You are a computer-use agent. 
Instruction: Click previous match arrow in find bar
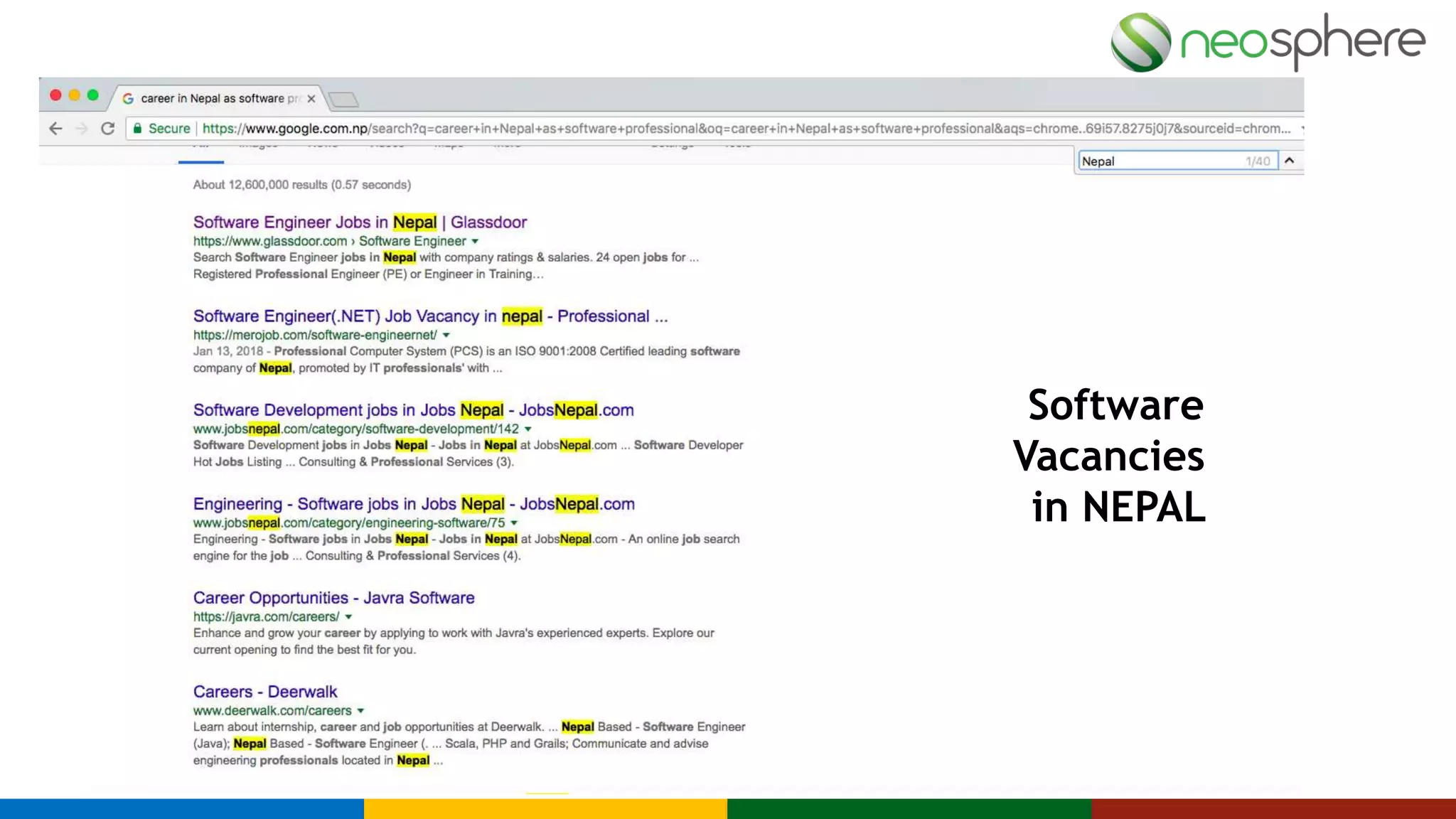click(x=1289, y=161)
